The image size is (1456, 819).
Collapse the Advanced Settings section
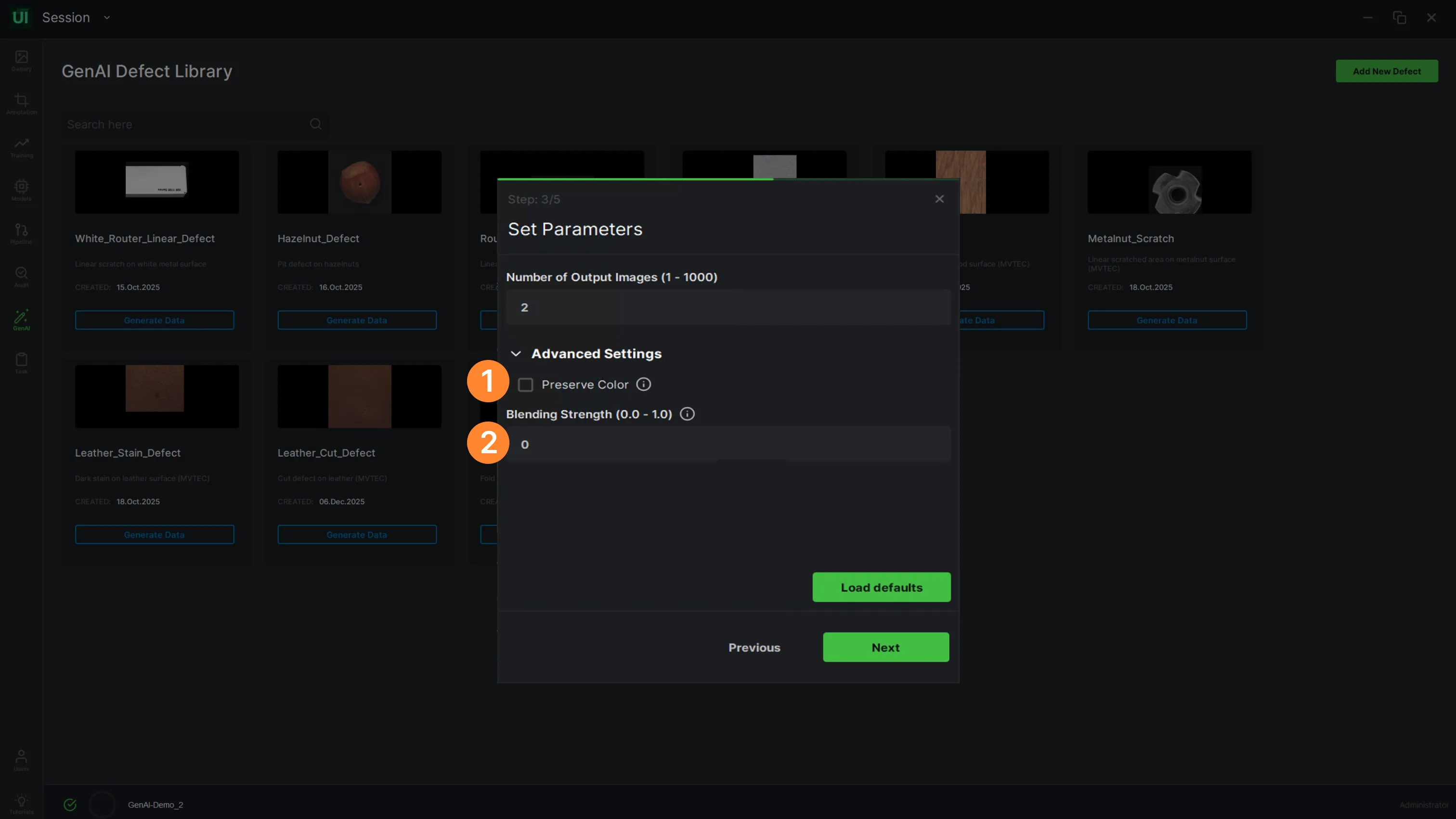[516, 354]
